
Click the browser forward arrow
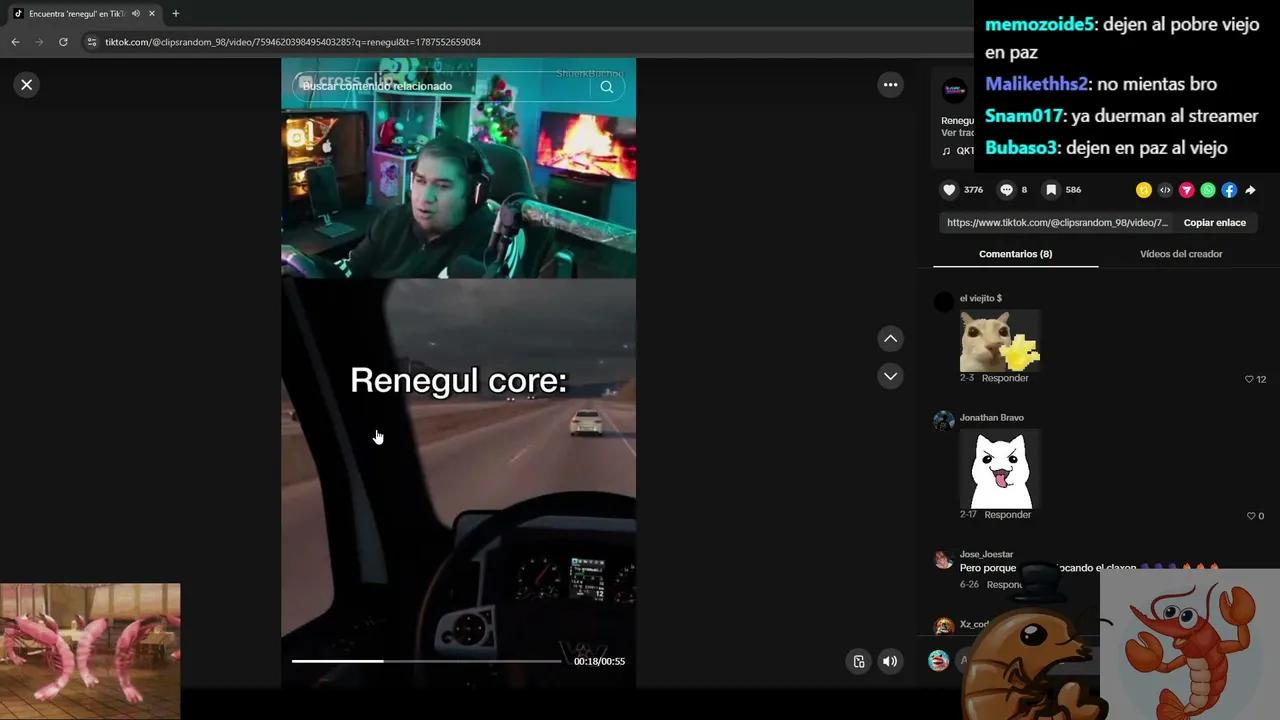tap(39, 42)
